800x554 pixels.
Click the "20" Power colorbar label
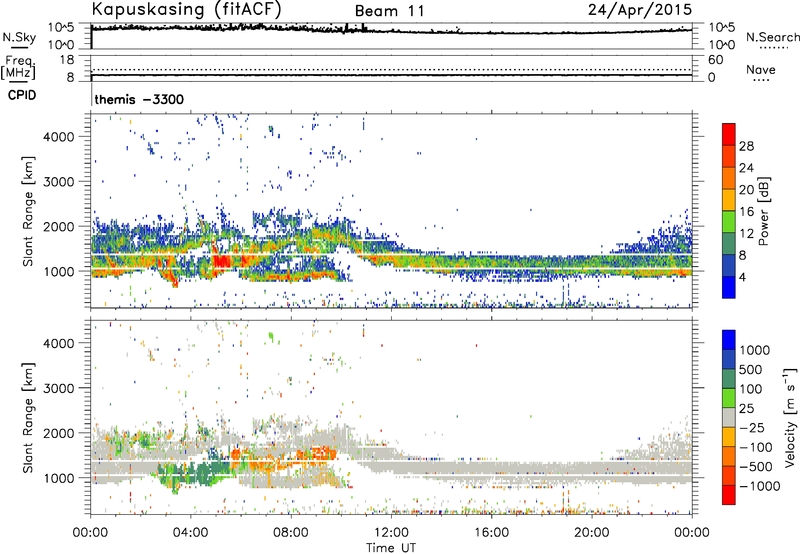(x=746, y=190)
